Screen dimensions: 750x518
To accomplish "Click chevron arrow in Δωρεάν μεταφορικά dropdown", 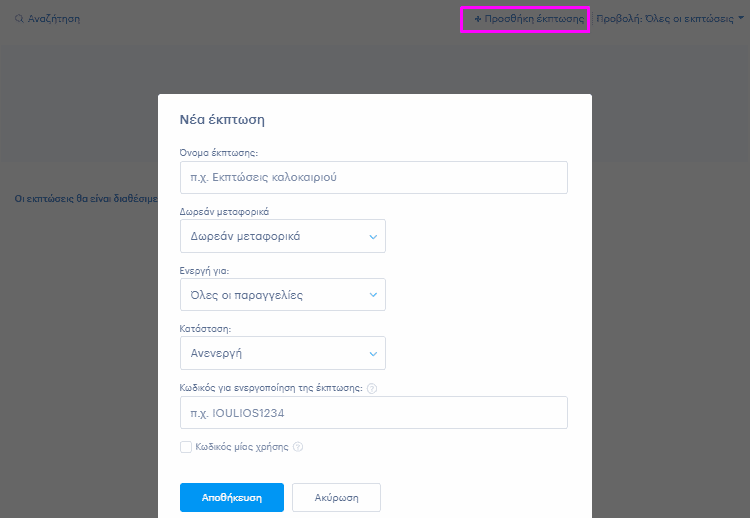I will click(x=373, y=237).
